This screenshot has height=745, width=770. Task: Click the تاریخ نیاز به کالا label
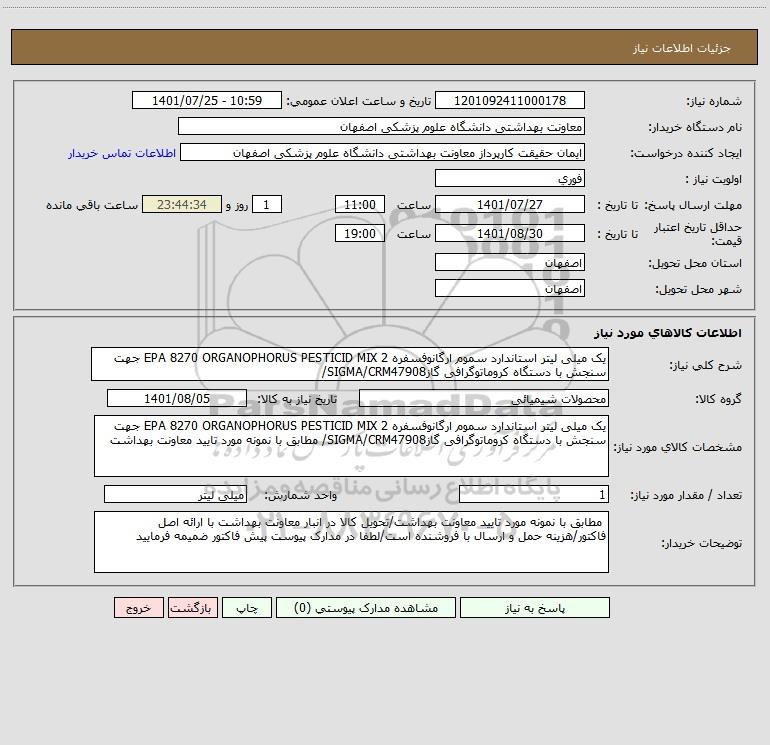click(298, 399)
